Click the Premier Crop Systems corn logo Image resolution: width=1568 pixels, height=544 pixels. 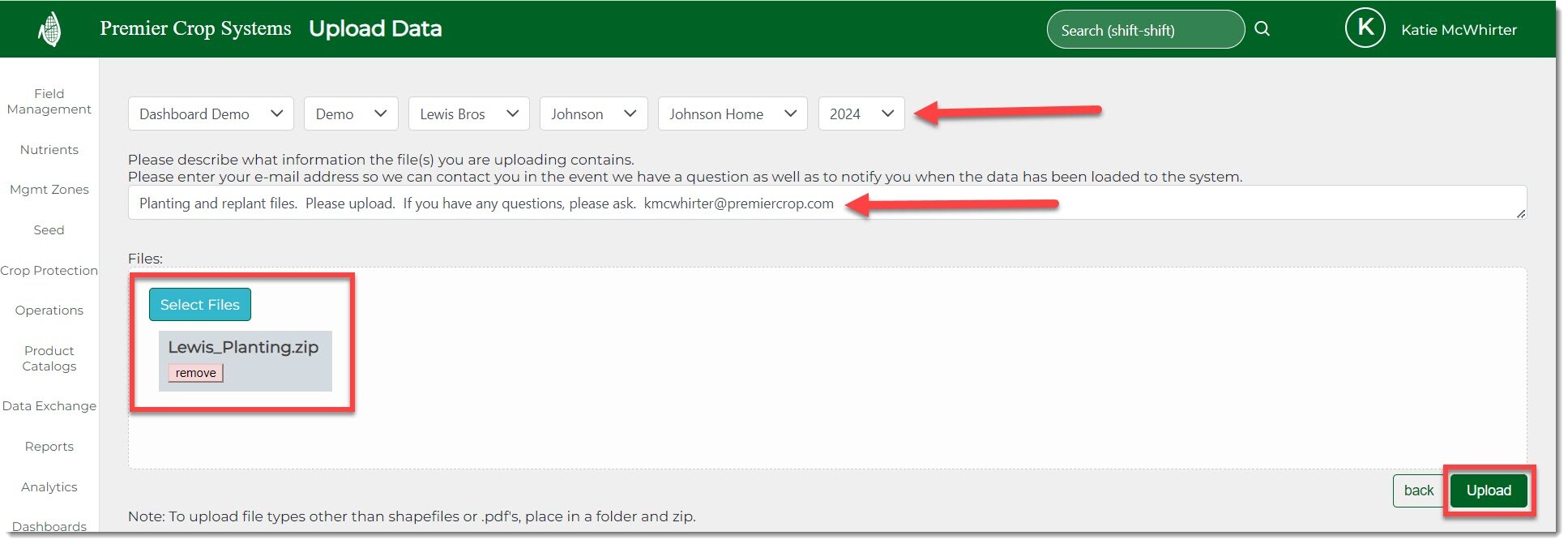tap(49, 30)
